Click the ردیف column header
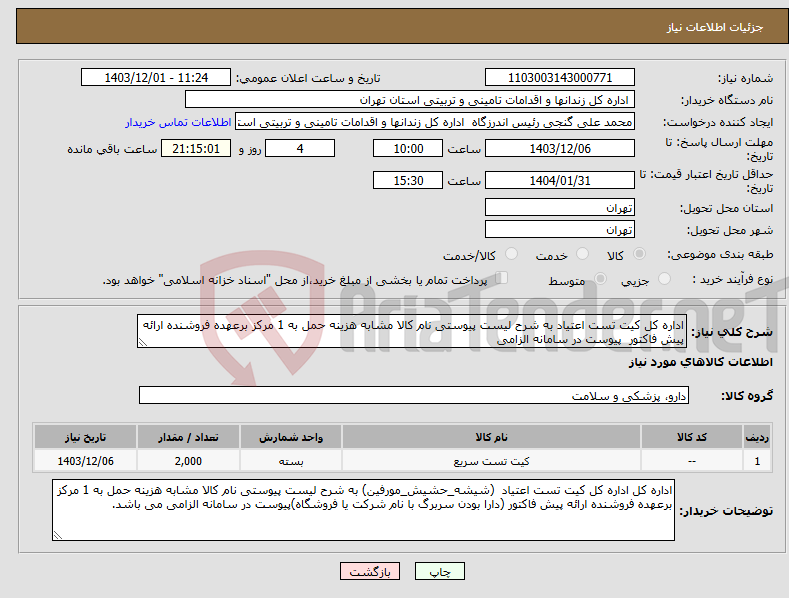This screenshot has width=789, height=598. 757,437
